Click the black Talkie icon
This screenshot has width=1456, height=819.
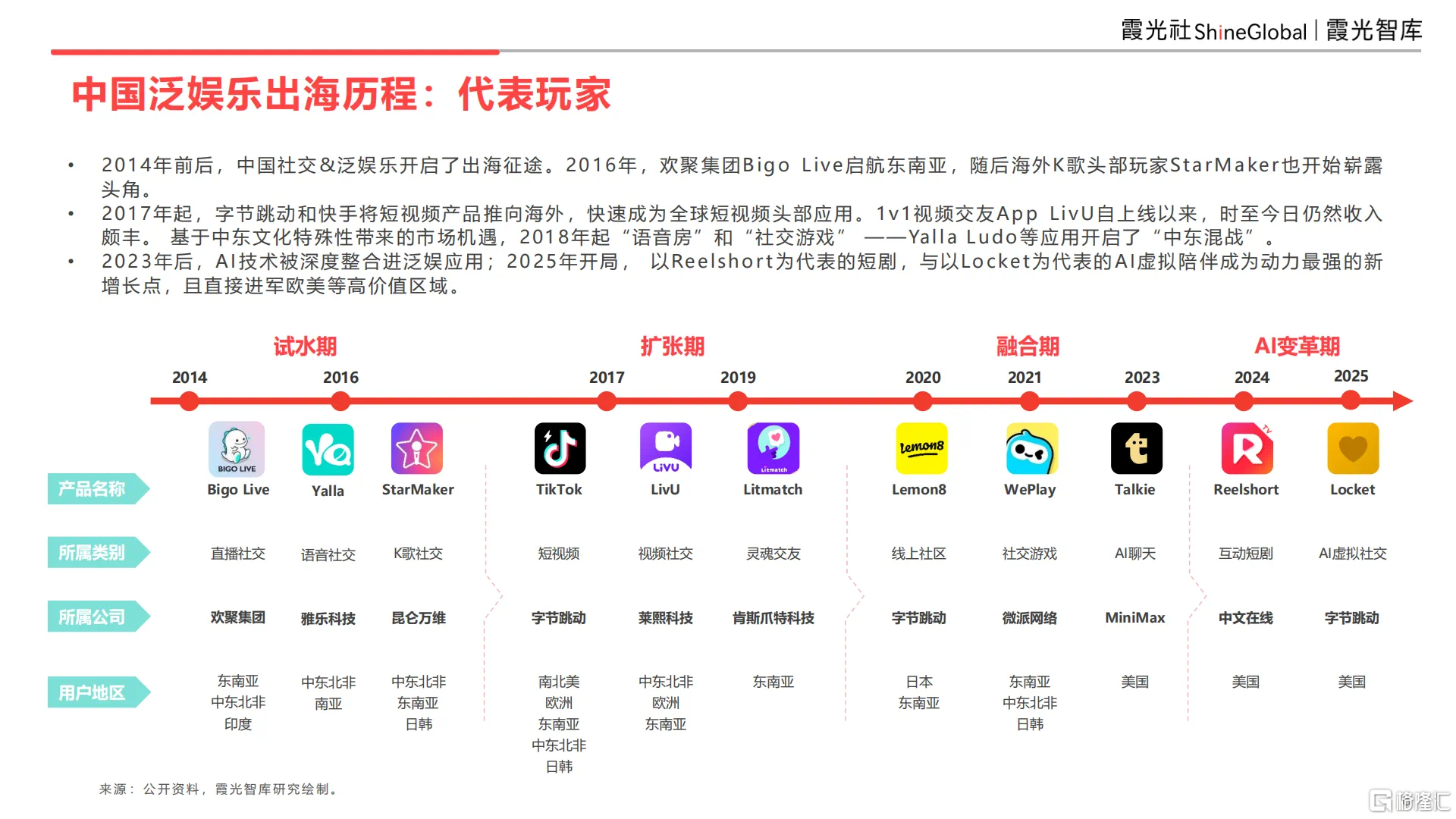[x=1137, y=448]
